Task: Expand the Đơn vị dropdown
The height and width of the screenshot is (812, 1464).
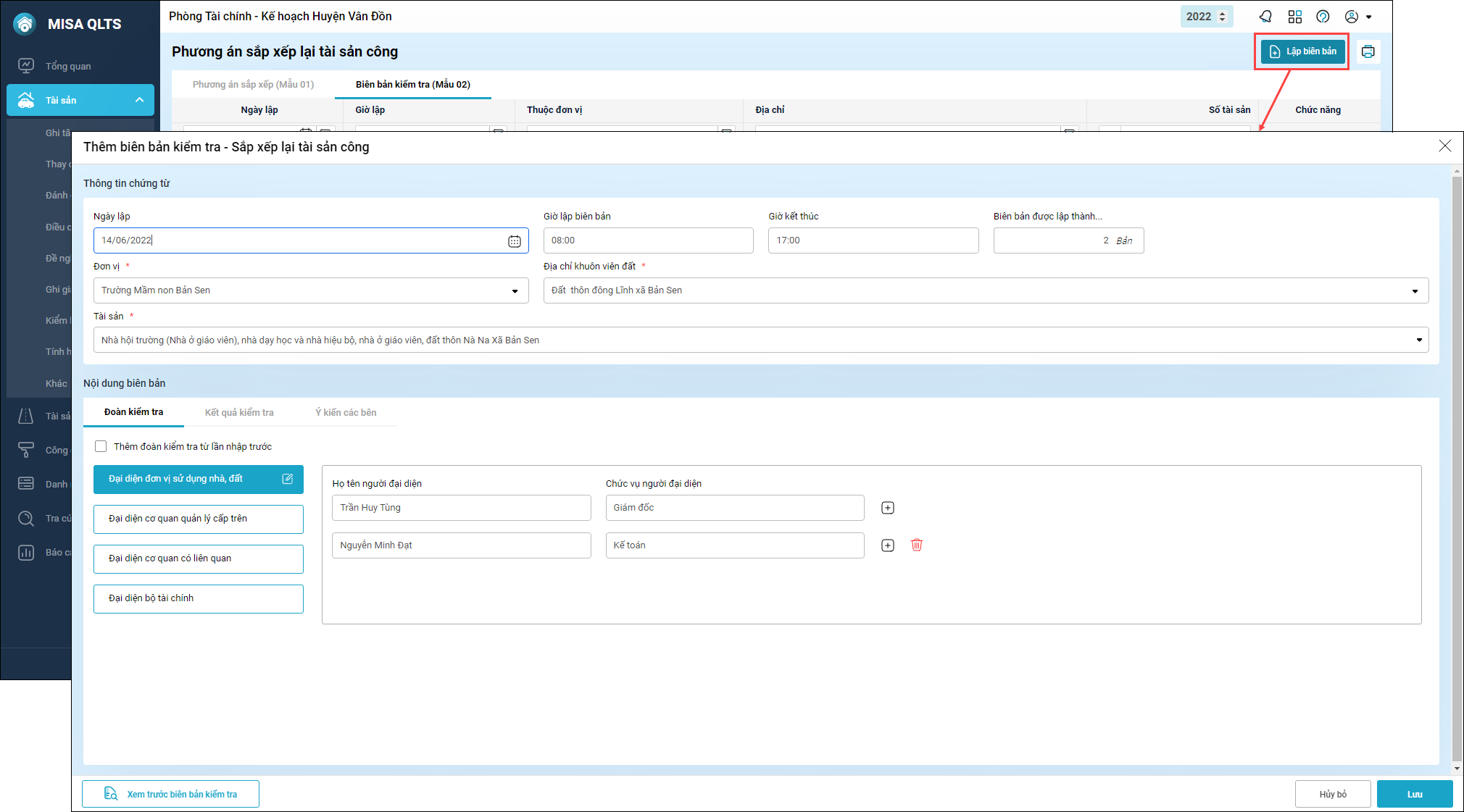Action: coord(515,291)
